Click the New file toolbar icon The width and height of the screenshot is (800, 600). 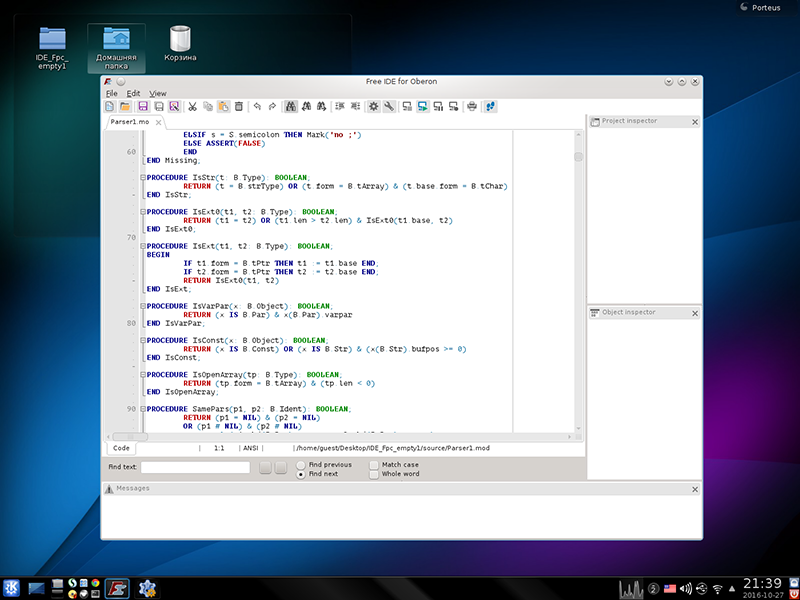pos(110,106)
